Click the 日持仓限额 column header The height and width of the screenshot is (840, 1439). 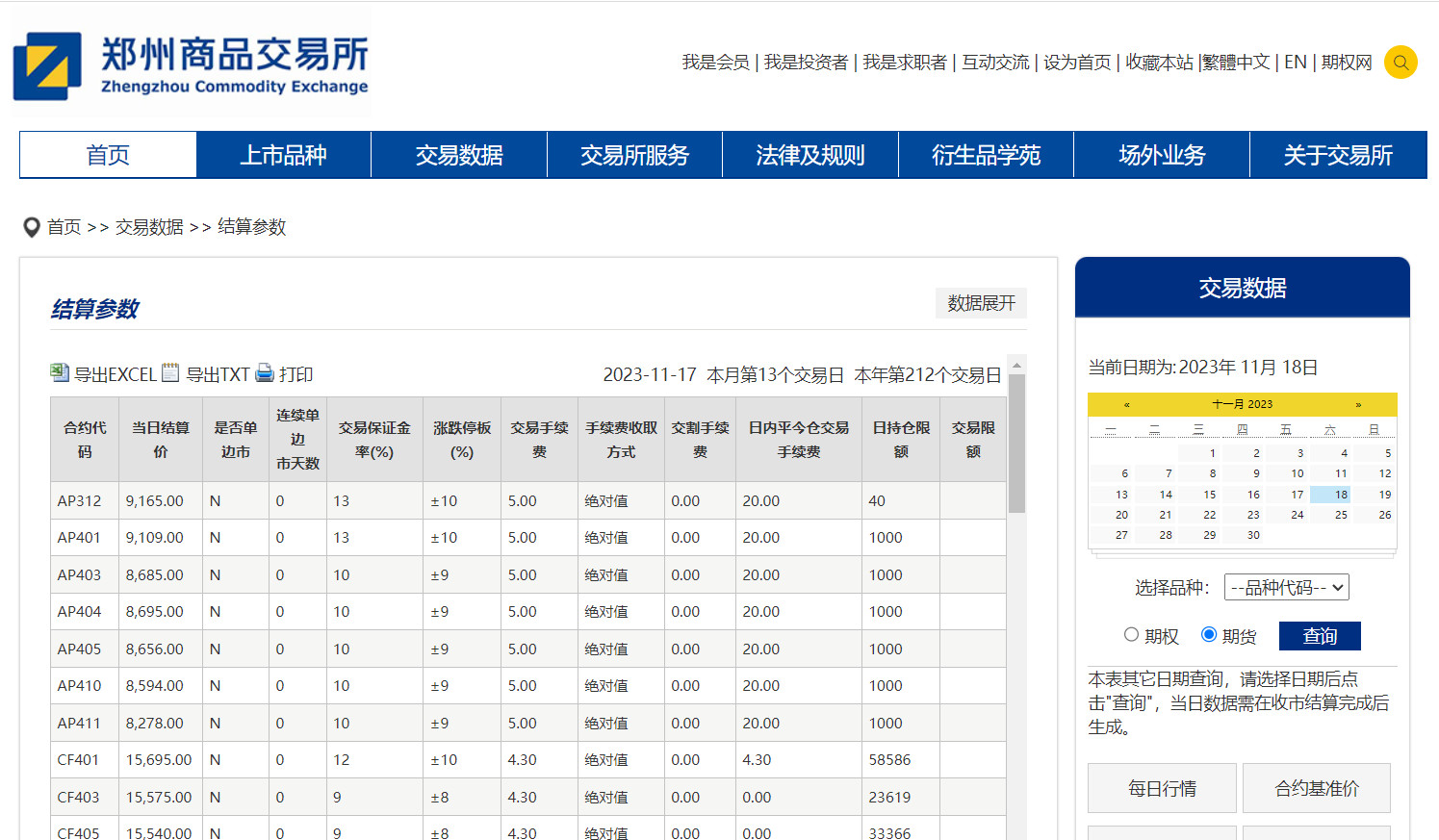point(901,440)
